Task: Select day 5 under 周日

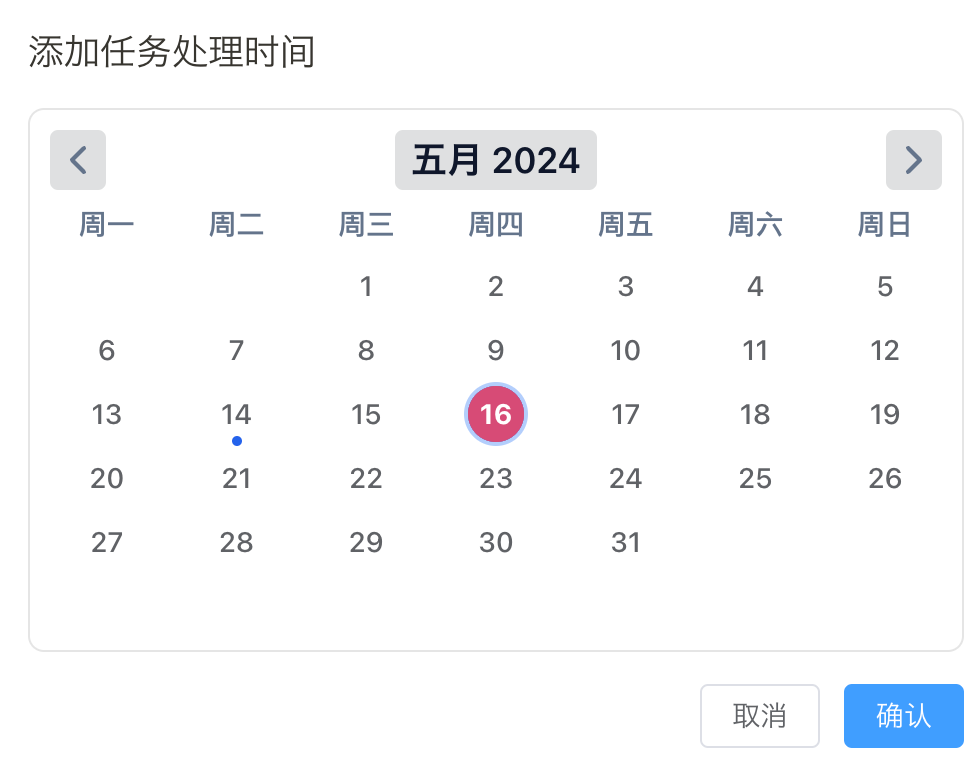Action: (885, 287)
